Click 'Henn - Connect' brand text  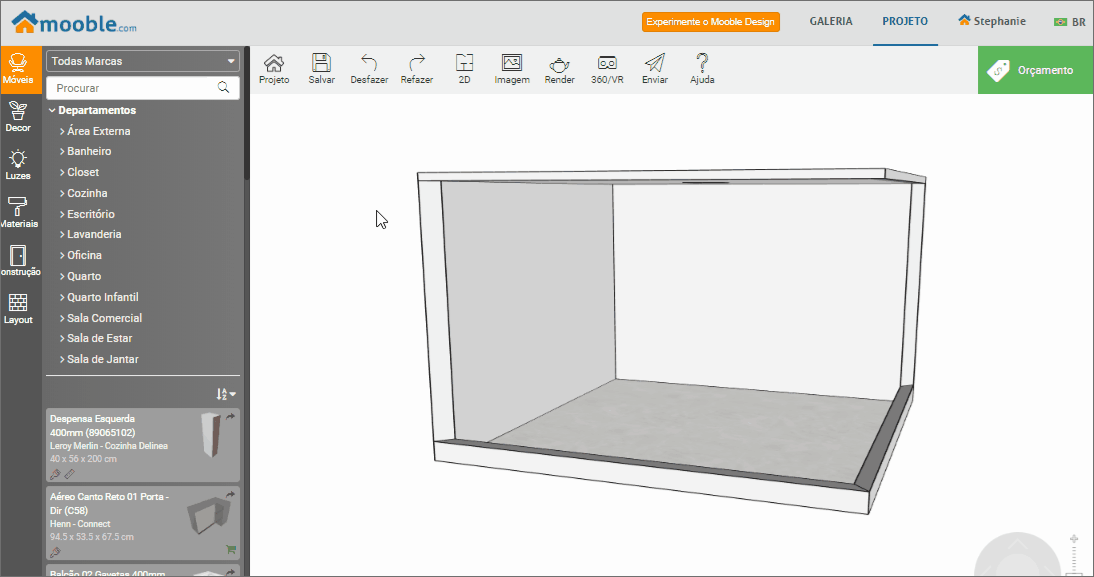80,523
